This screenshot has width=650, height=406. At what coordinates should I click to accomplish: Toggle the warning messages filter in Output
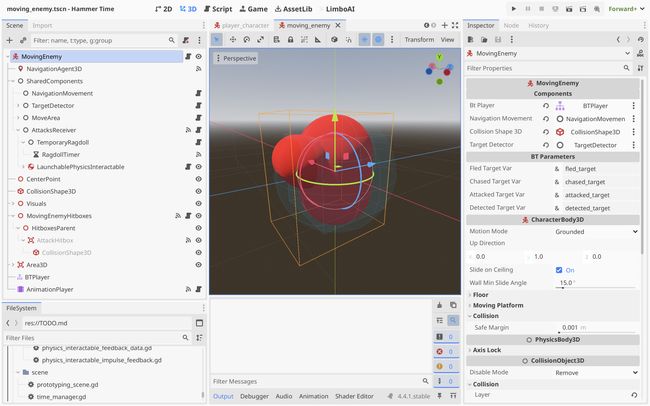446,367
